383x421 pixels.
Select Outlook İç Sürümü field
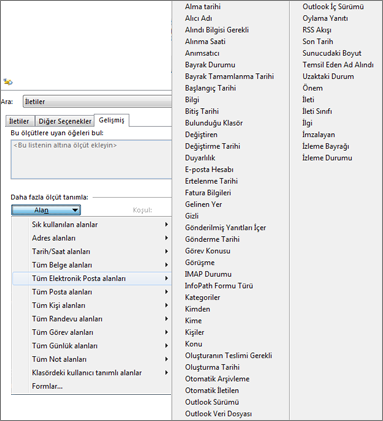[x=333, y=7]
